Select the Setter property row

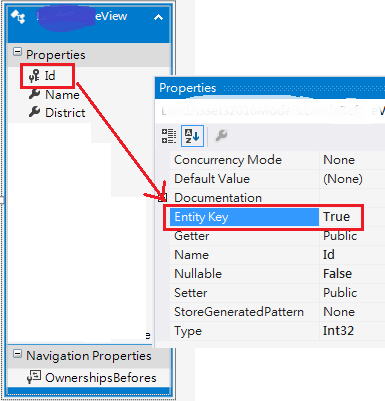pyautogui.click(x=278, y=293)
